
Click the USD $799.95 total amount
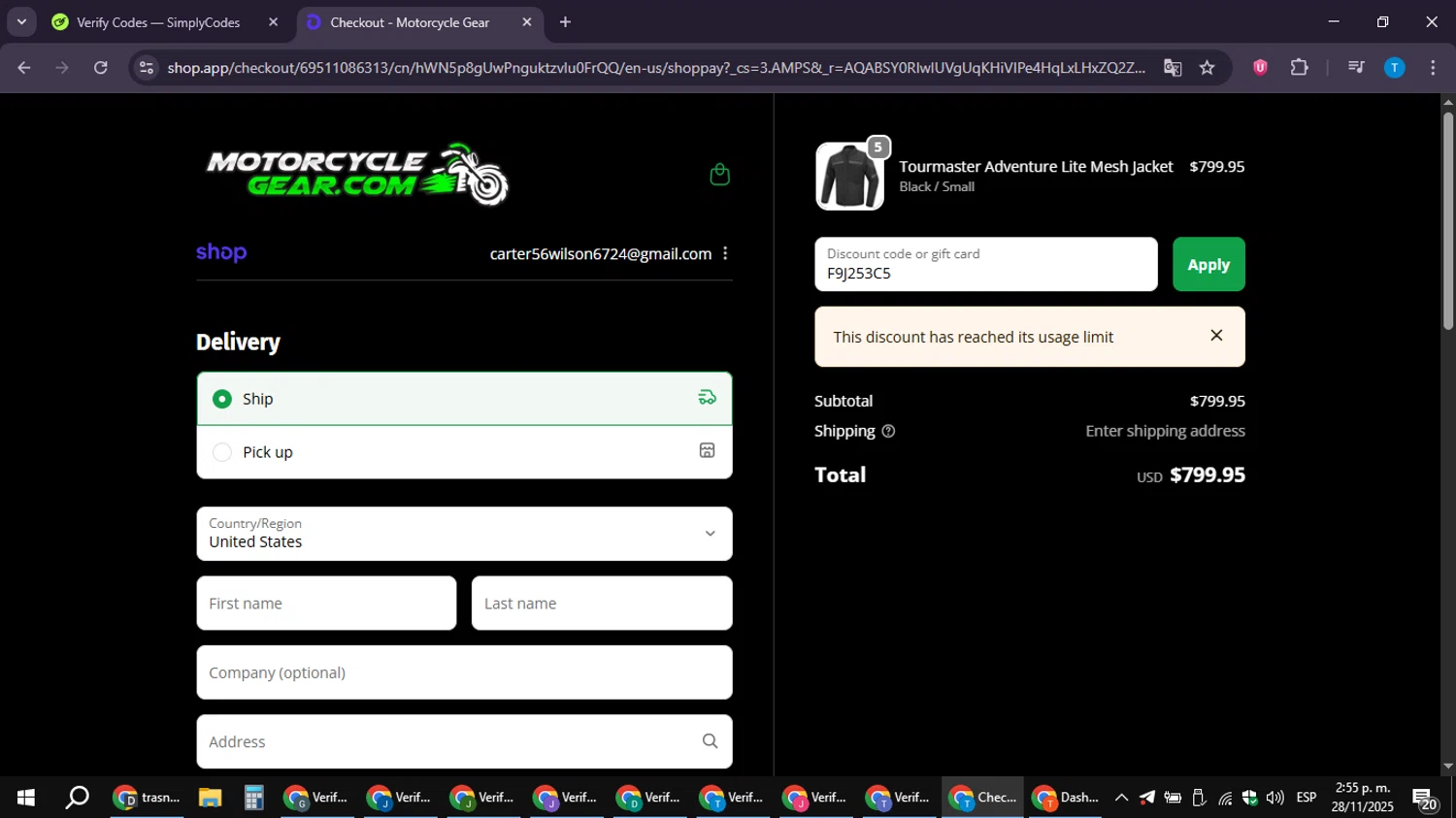pyautogui.click(x=1191, y=475)
